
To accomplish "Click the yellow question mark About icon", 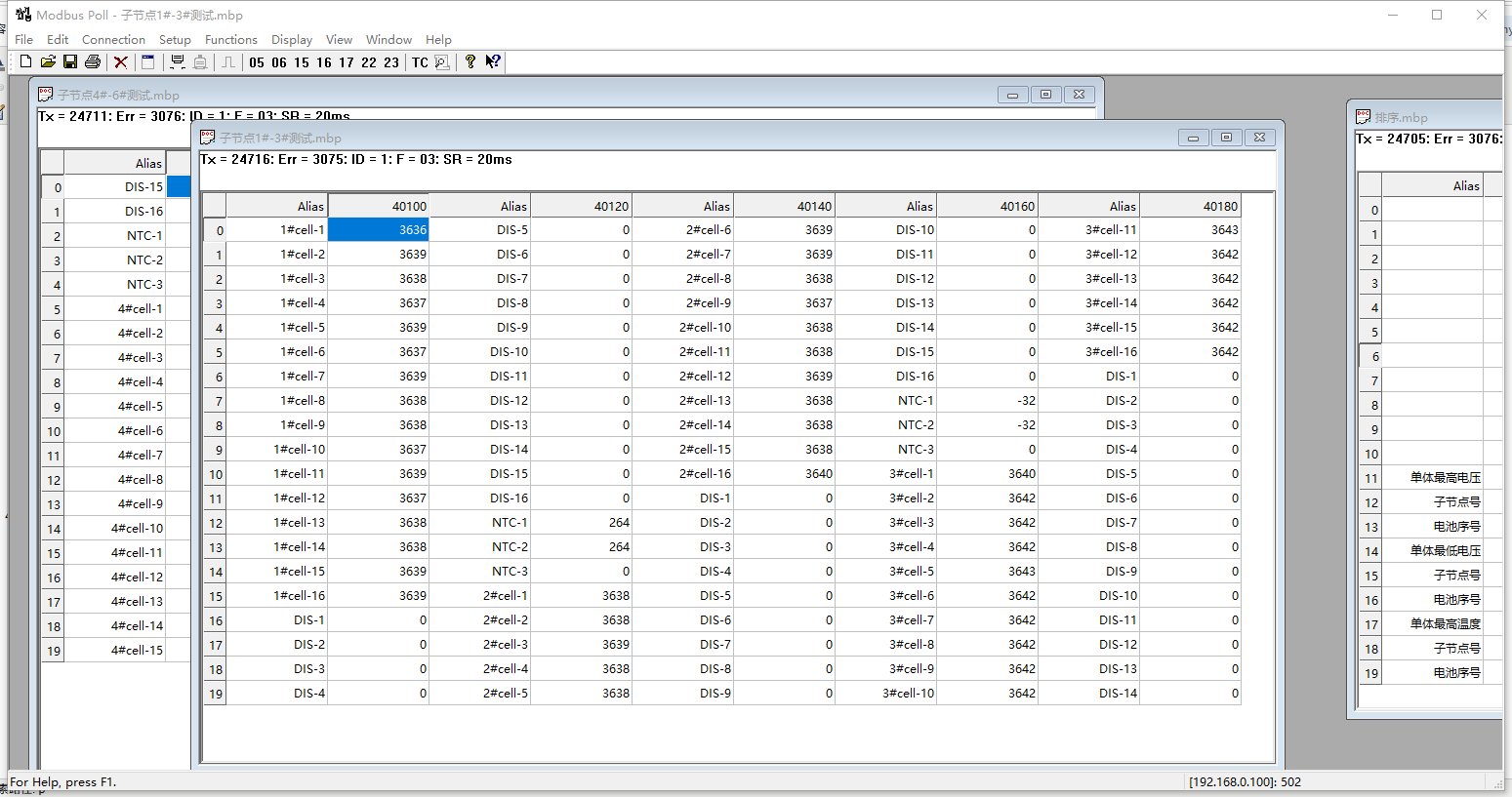I will (470, 61).
